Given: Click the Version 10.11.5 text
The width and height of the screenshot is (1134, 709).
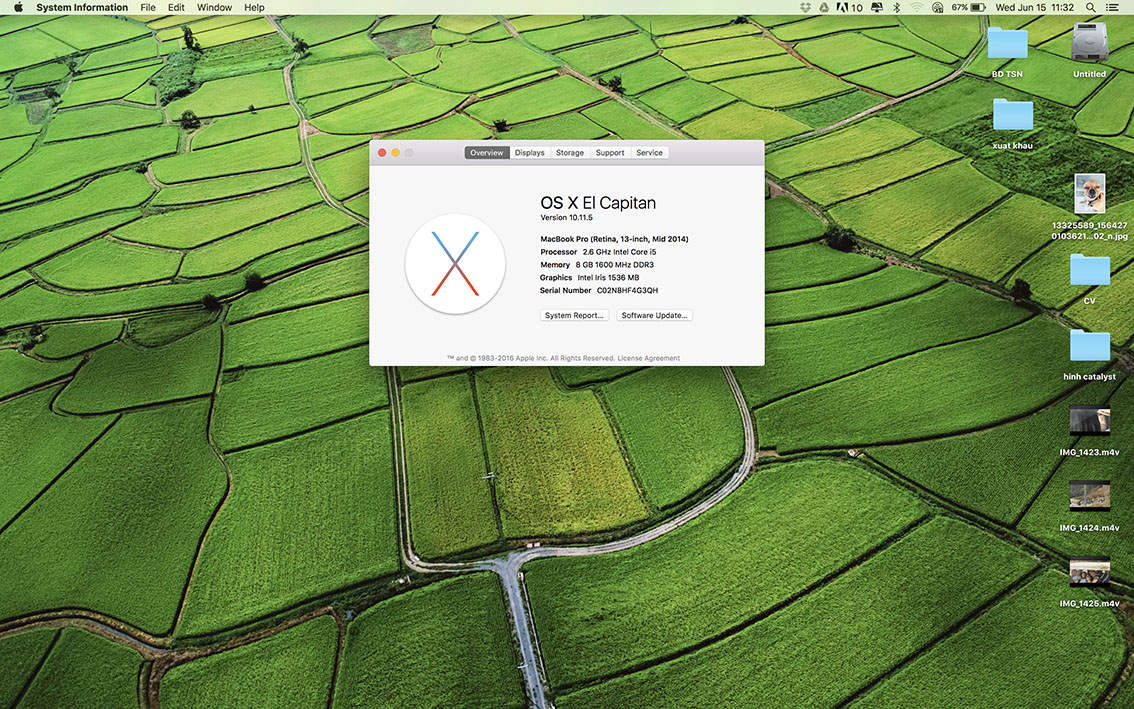Looking at the screenshot, I should 566,218.
